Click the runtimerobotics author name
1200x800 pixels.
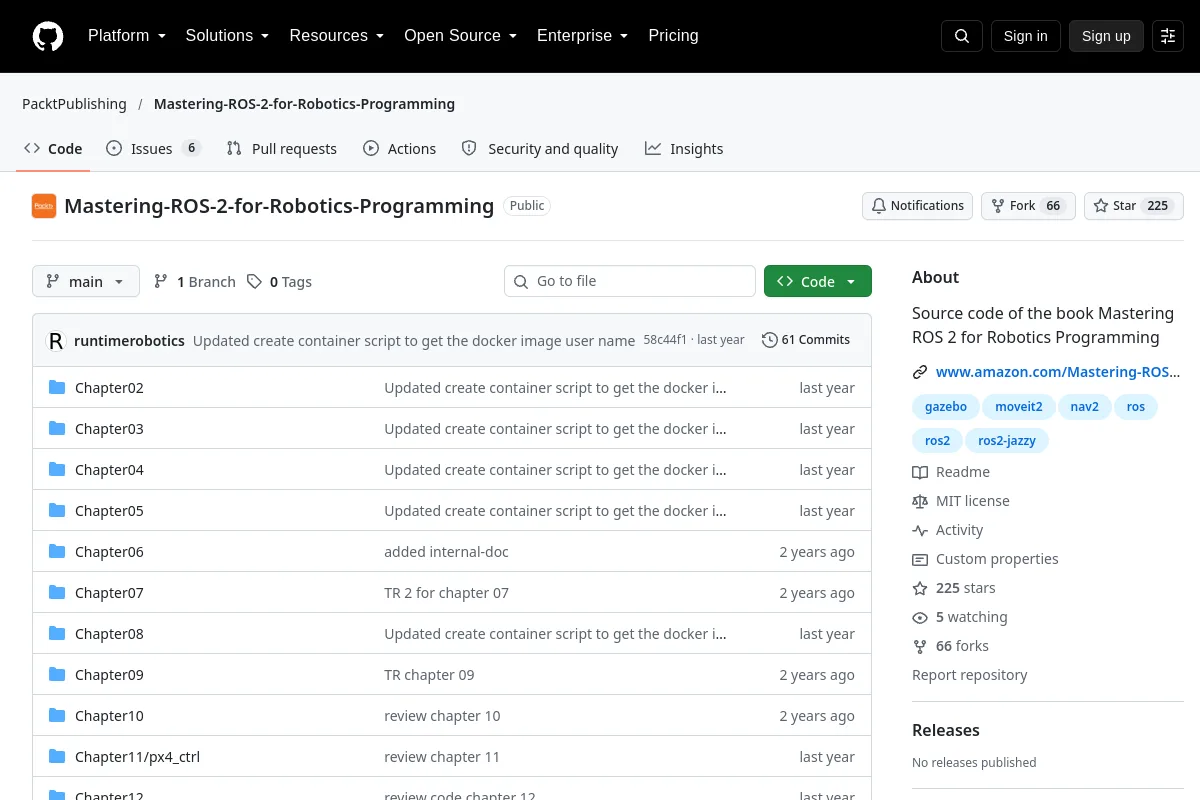129,341
